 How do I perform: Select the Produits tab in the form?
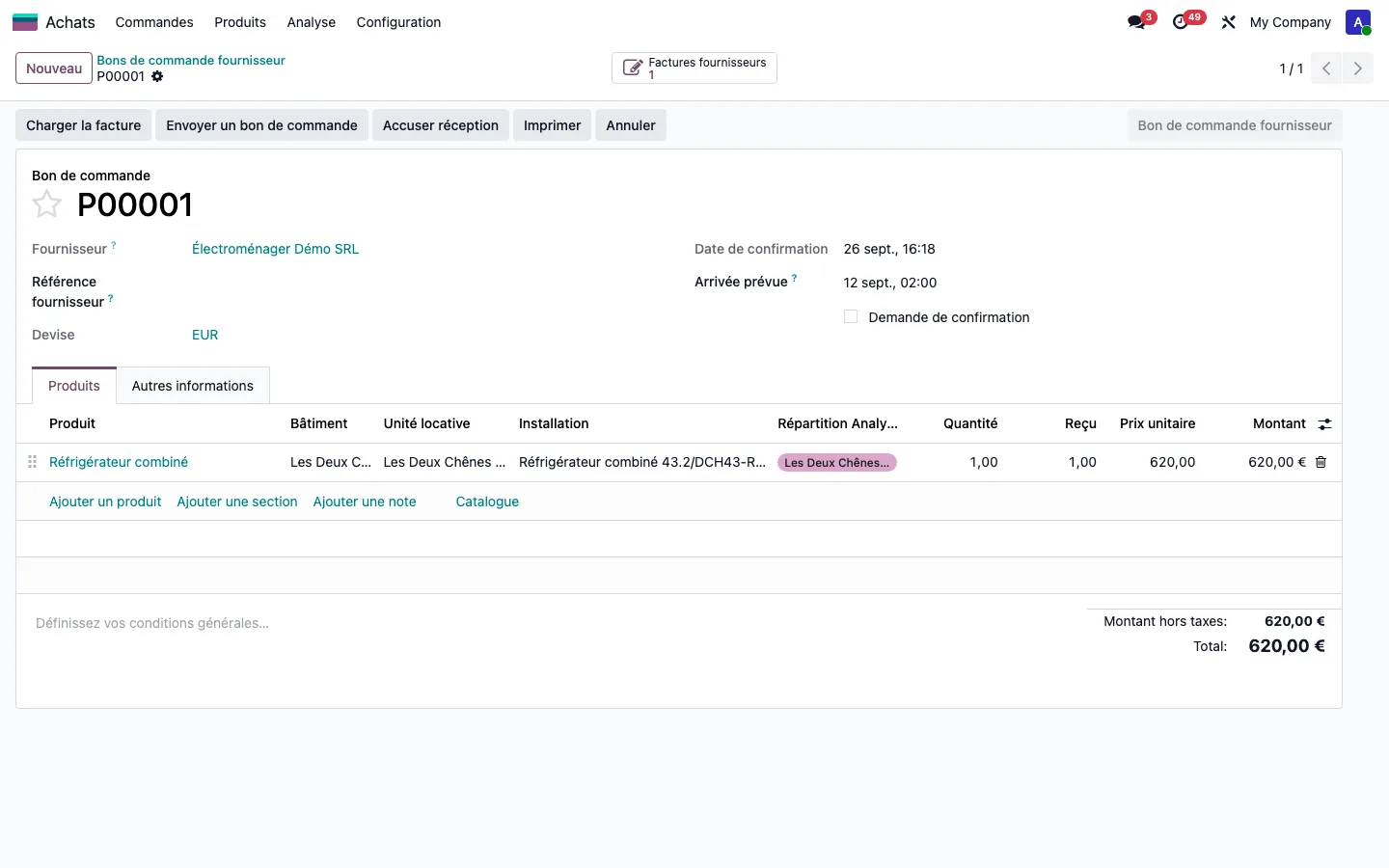(74, 386)
